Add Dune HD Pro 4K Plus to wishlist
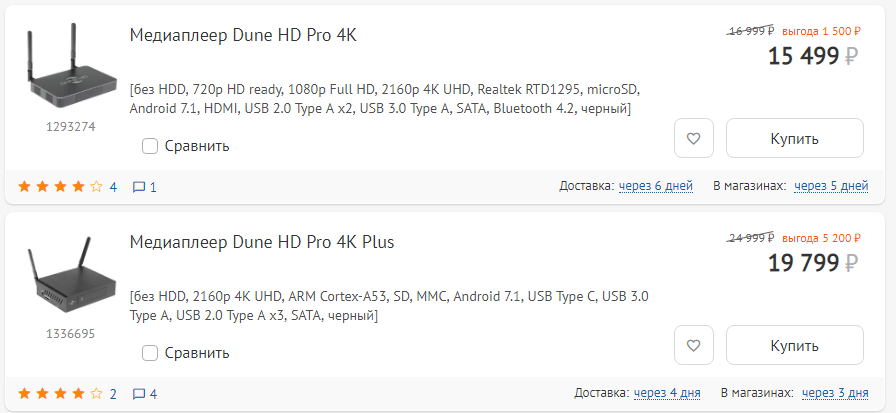896x413 pixels. (694, 346)
